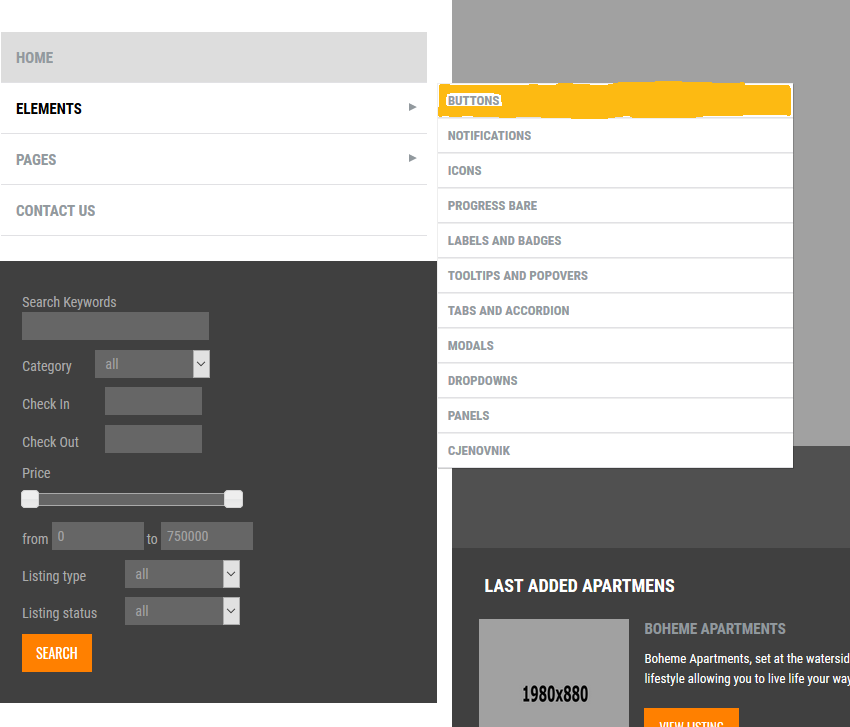Select Buttons from the Elements submenu
850x727 pixels.
pyautogui.click(x=474, y=101)
